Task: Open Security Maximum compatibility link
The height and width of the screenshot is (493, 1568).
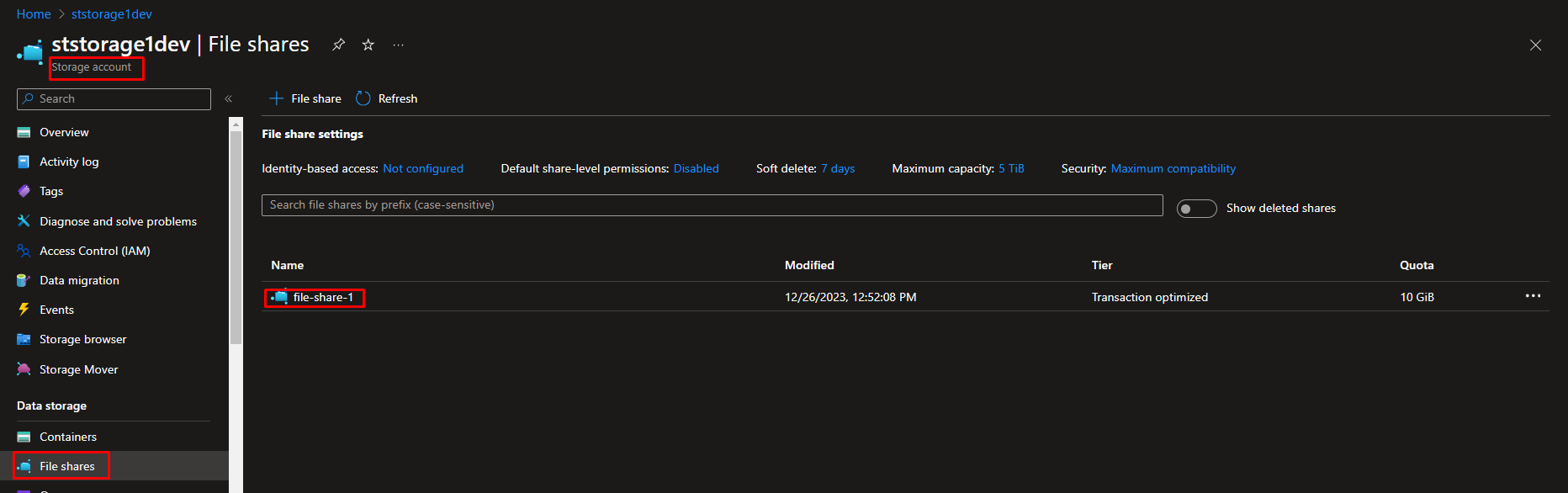Action: 1173,168
